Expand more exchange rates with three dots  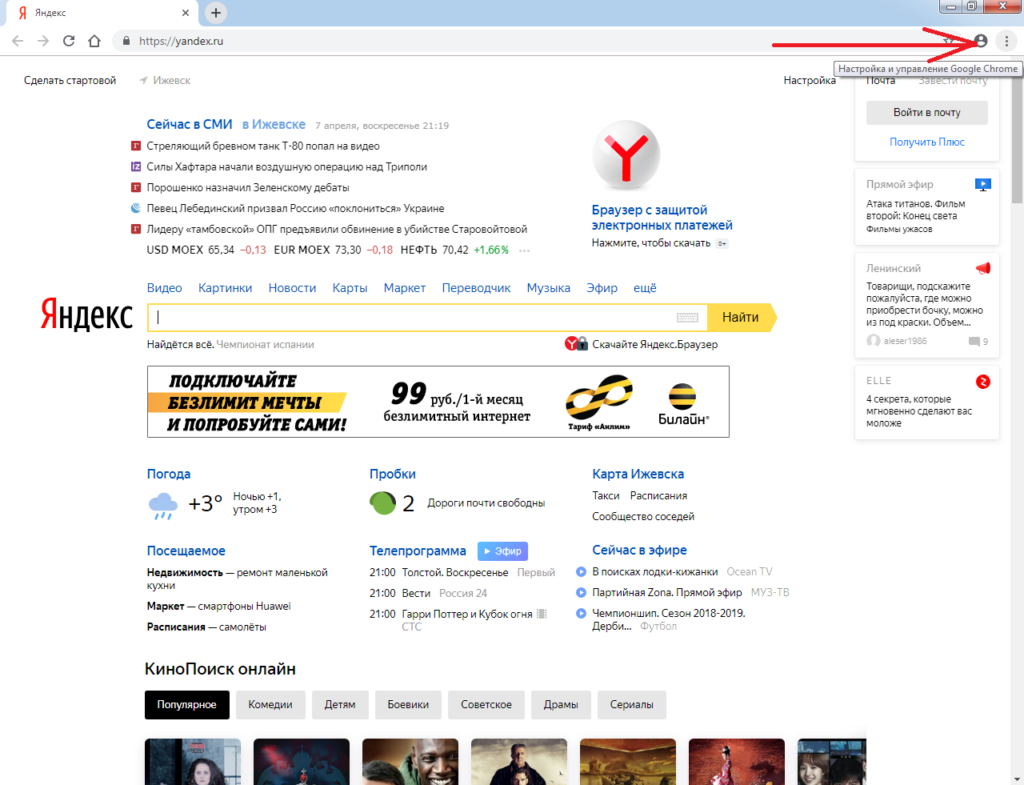[x=524, y=250]
